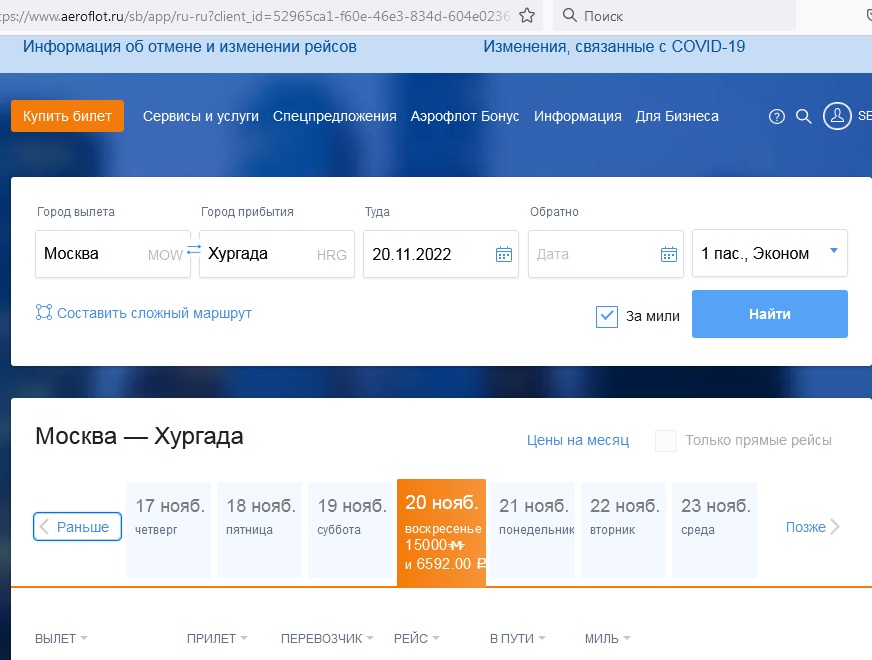The width and height of the screenshot is (872, 660).
Task: Open calendar icon in return date field
Action: [669, 254]
